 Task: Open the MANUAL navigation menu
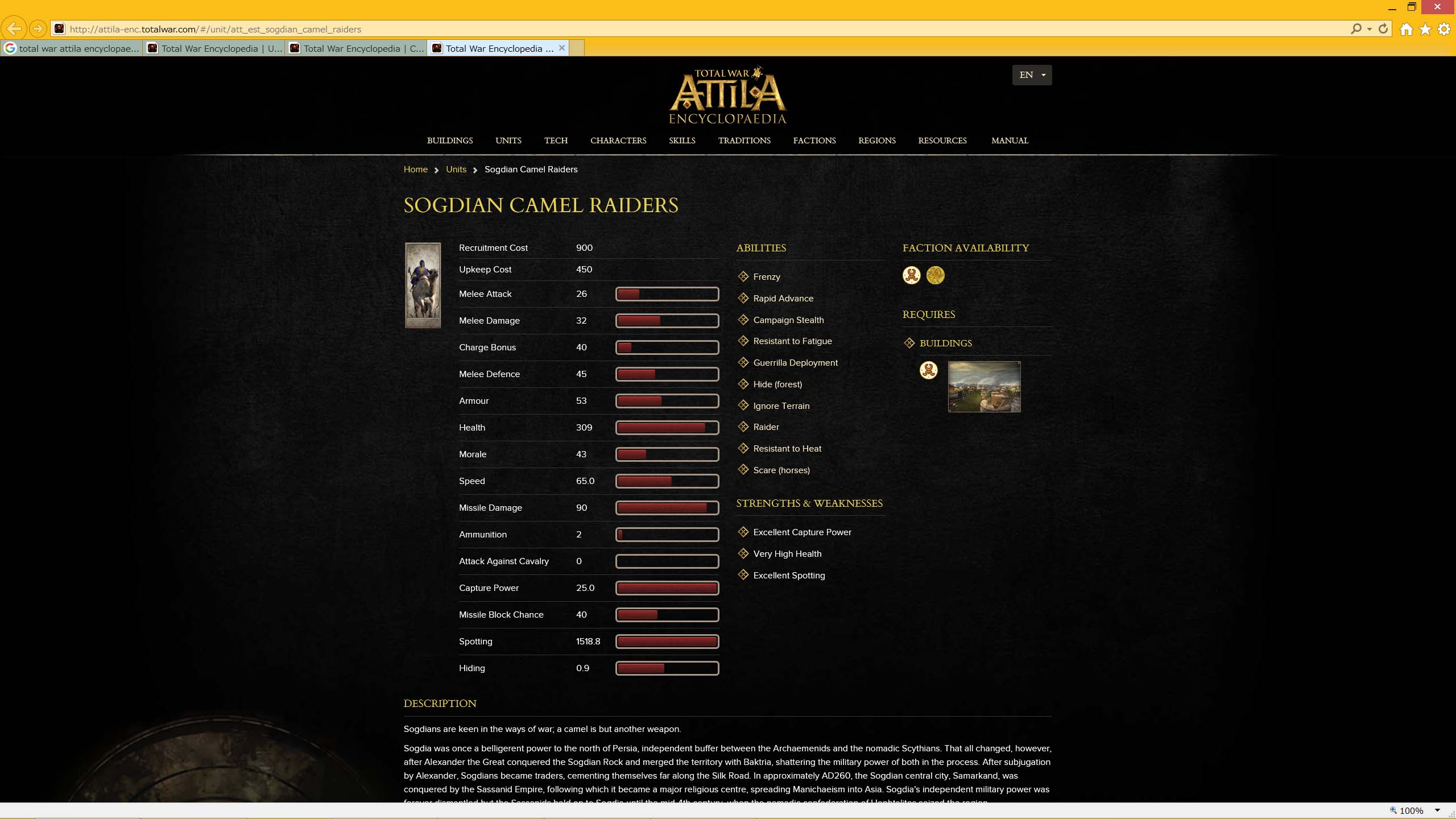(1010, 140)
